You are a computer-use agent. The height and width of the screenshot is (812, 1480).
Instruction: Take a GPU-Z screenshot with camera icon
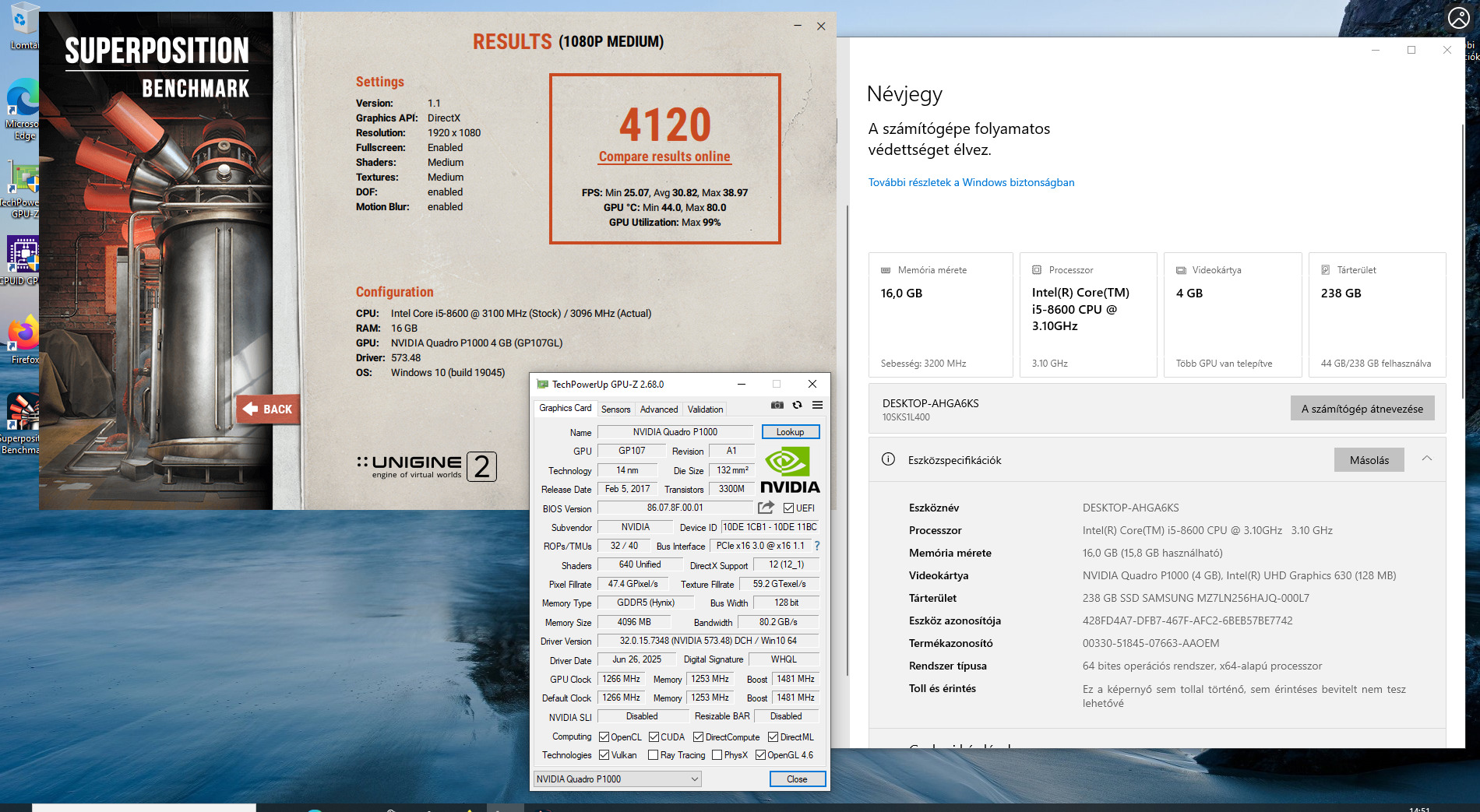(x=777, y=405)
